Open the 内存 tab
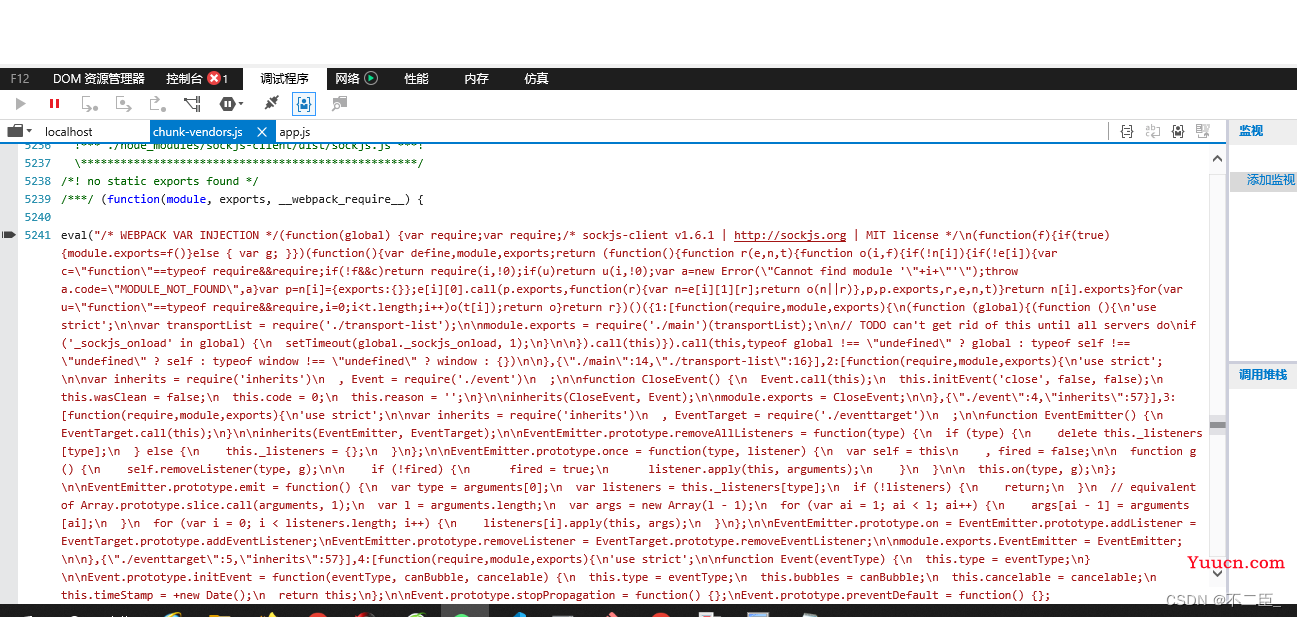This screenshot has width=1297, height=617. click(x=476, y=78)
